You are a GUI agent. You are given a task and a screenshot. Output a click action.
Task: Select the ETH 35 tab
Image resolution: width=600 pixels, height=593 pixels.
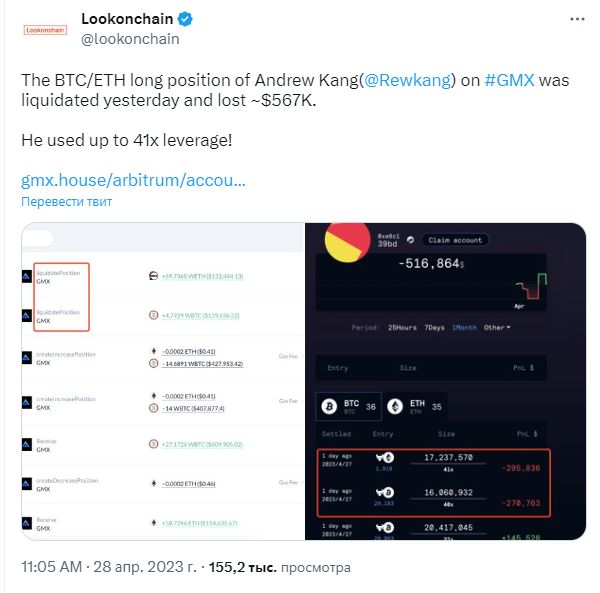[415, 406]
